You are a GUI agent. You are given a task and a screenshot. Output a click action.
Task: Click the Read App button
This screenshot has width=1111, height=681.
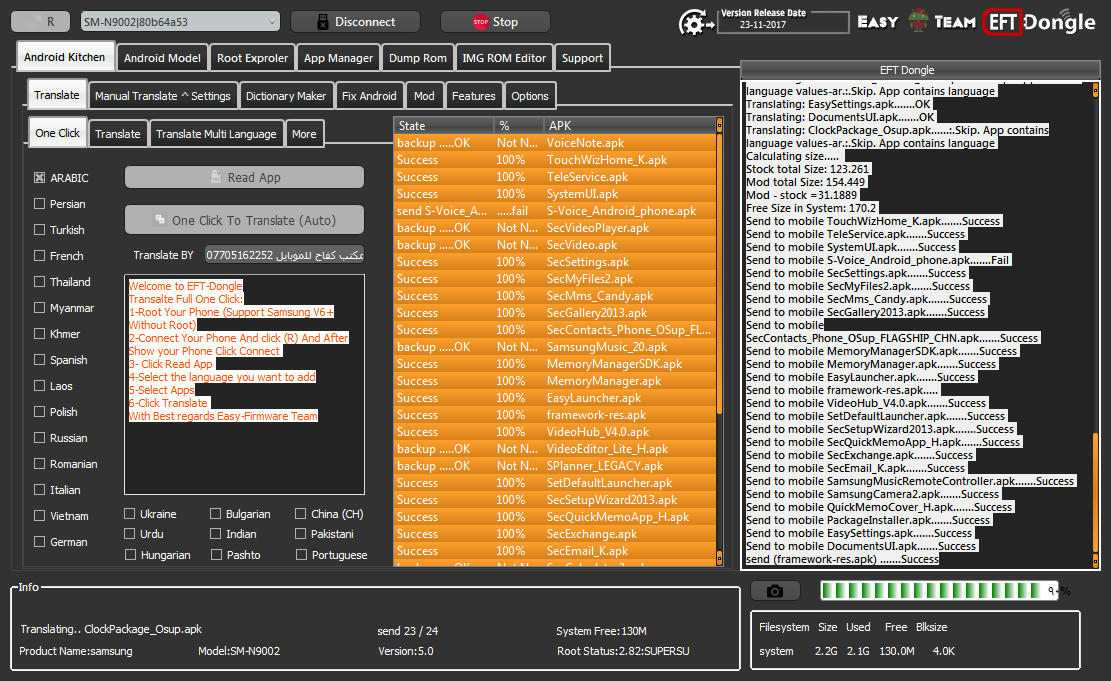[x=244, y=177]
